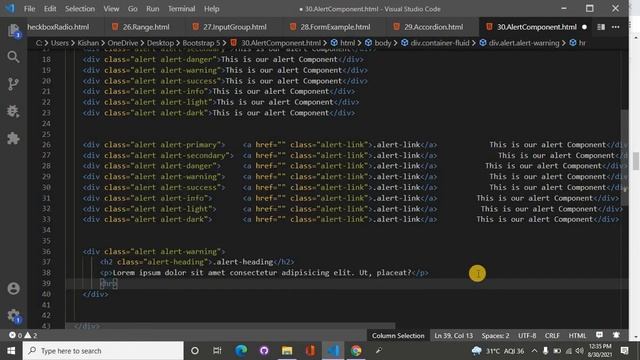Open File Explorer from taskbar
This screenshot has width=640, height=360.
[287, 351]
